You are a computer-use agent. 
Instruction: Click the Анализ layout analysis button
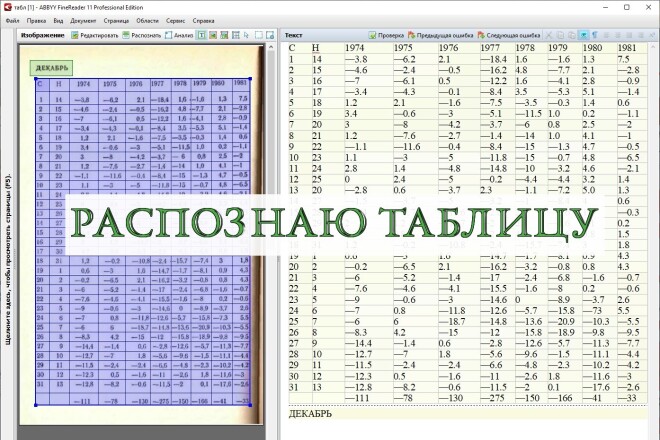point(179,35)
